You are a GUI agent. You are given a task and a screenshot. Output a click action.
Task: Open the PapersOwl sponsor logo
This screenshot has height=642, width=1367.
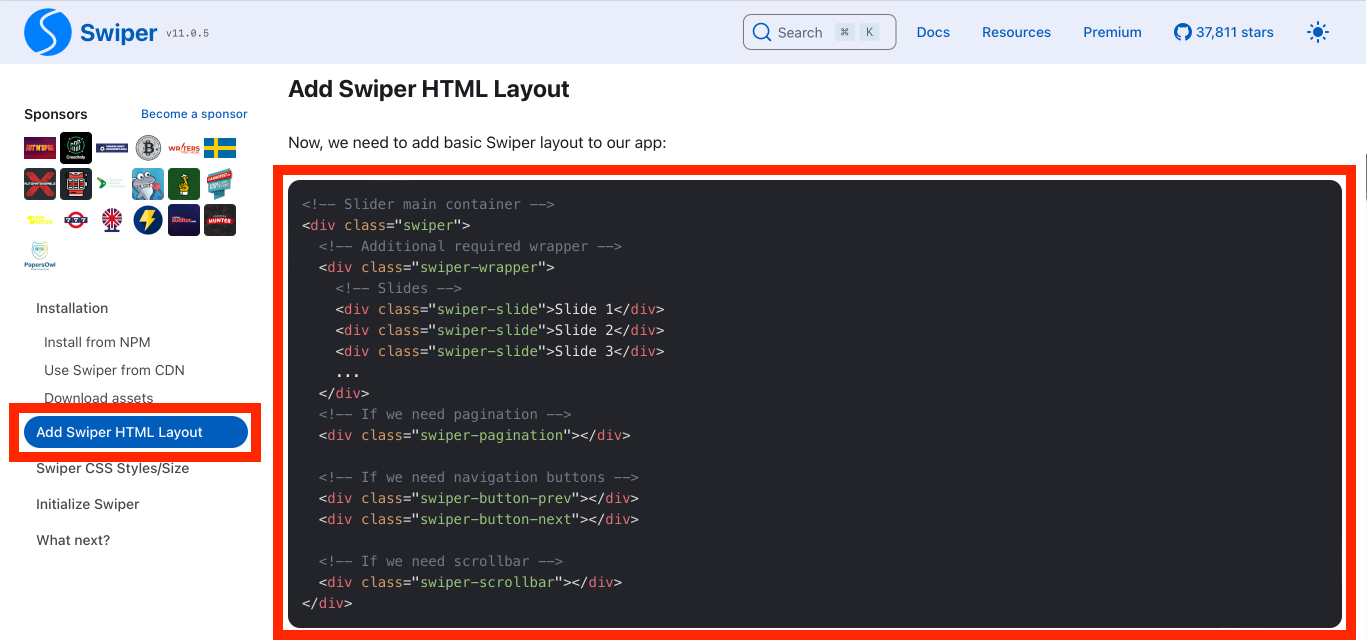[x=40, y=256]
